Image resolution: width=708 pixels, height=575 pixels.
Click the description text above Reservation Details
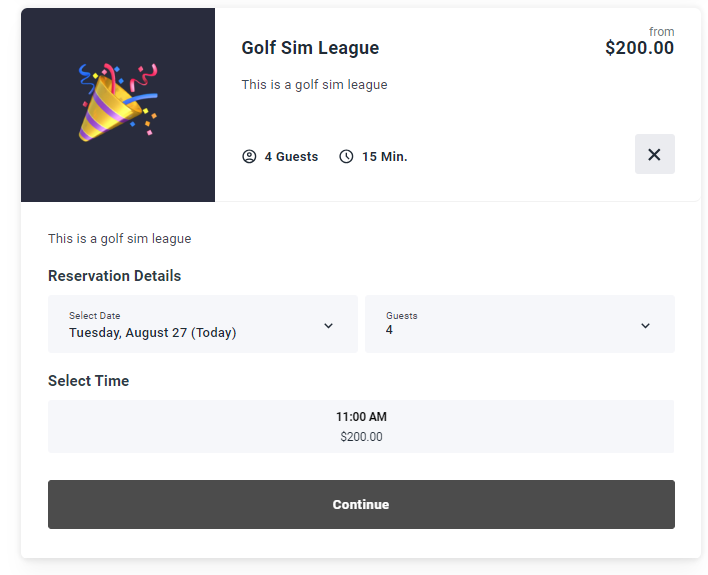coord(120,239)
